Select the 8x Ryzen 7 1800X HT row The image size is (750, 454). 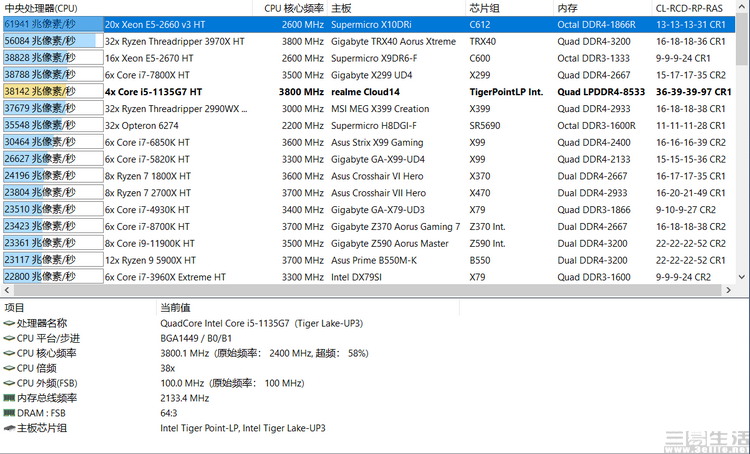click(369, 176)
